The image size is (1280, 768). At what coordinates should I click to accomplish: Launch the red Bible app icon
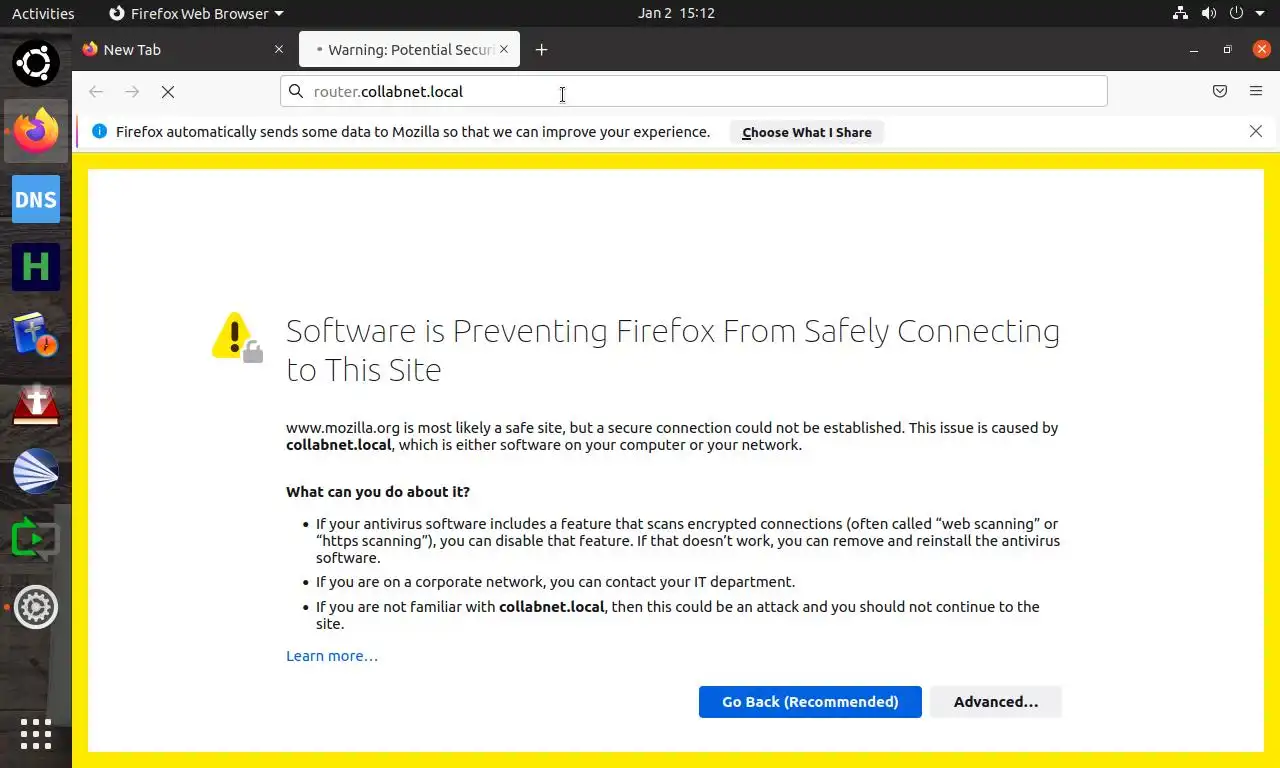tap(36, 403)
